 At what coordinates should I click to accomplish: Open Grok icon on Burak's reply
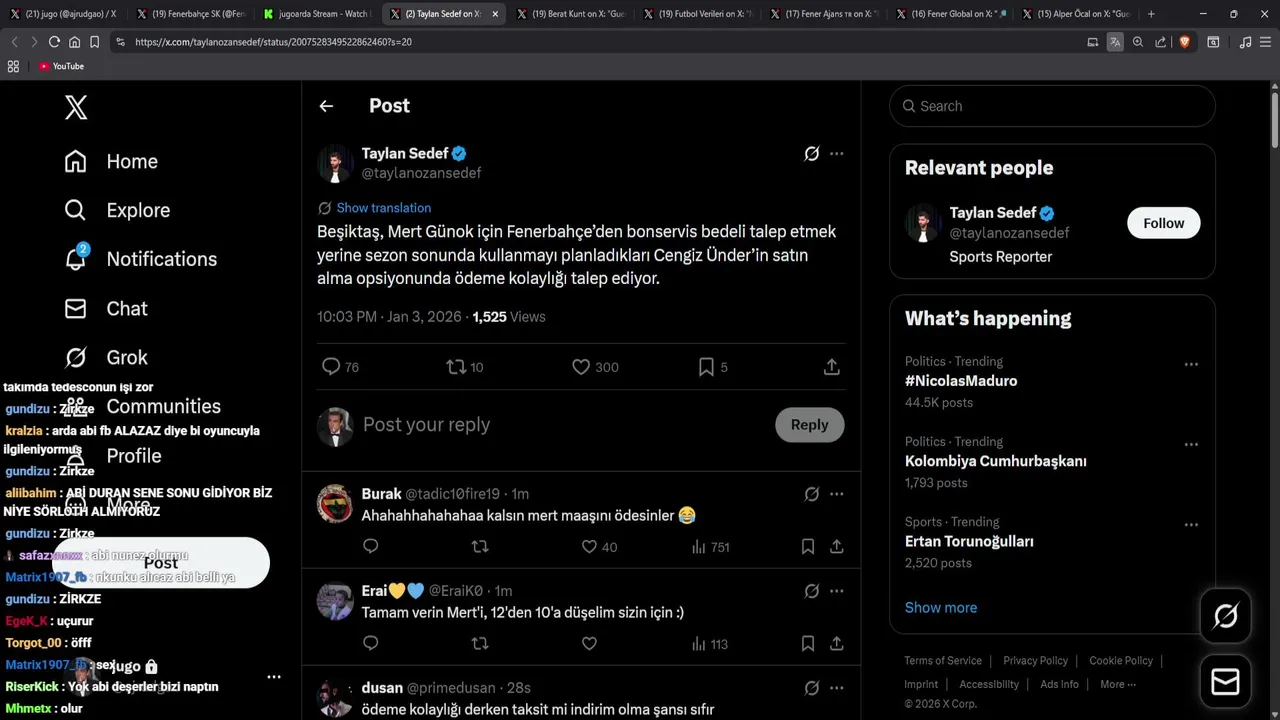click(x=812, y=494)
